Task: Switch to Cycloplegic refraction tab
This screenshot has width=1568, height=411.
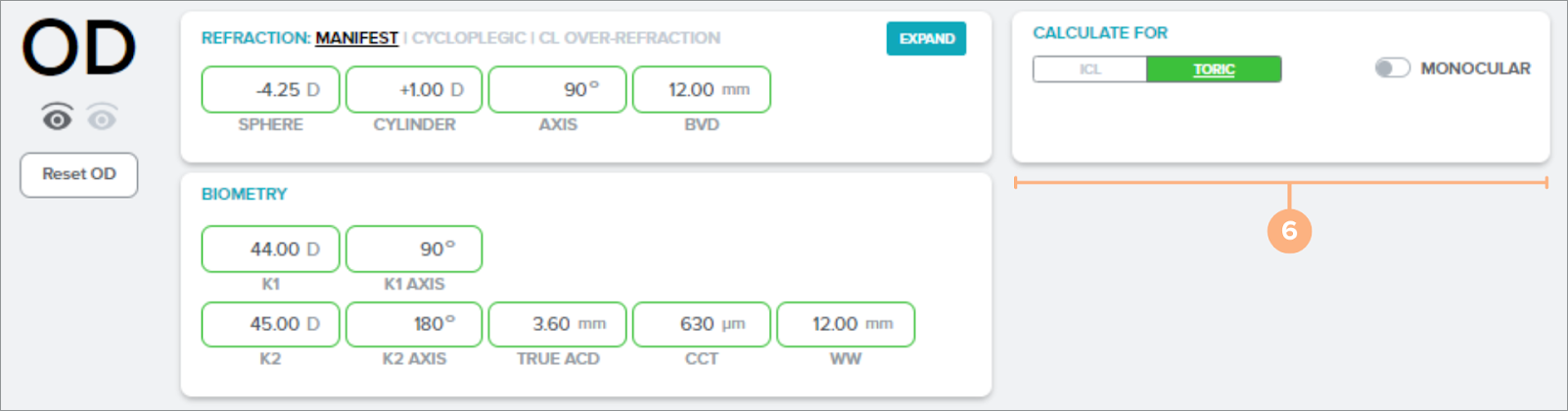Action: (469, 38)
